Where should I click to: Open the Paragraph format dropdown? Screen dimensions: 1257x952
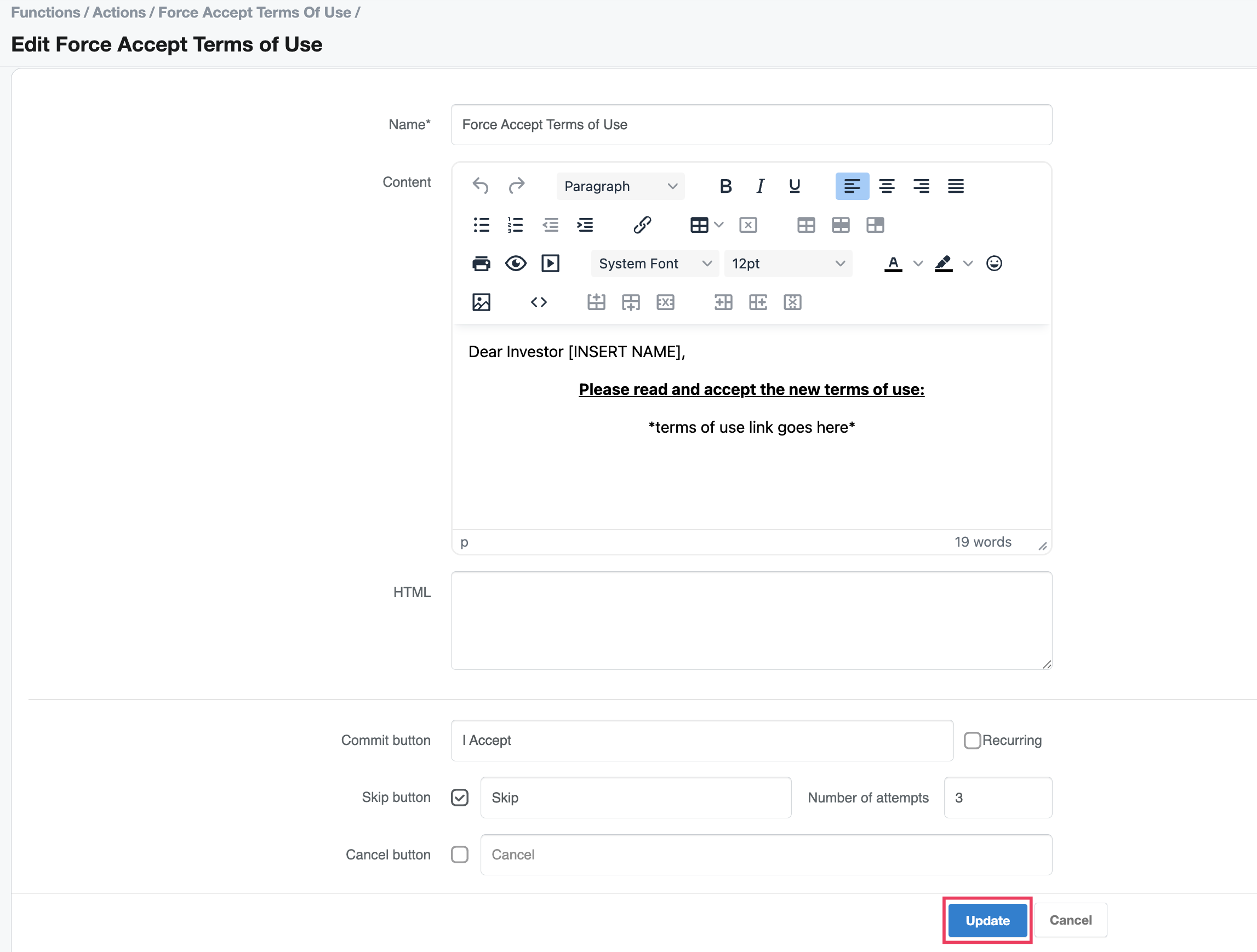620,186
